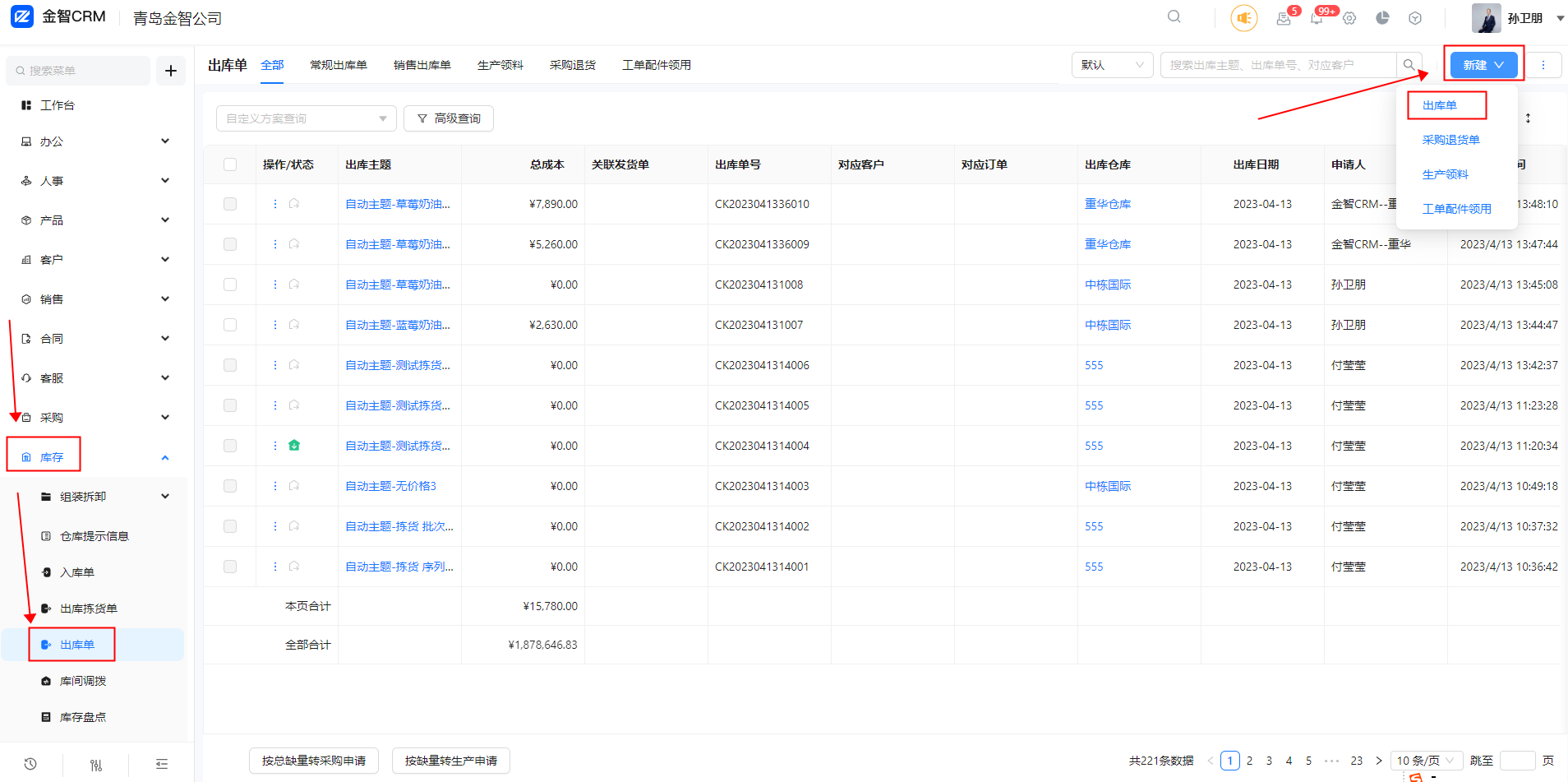
Task: Go to next page arrow
Action: 1379,761
